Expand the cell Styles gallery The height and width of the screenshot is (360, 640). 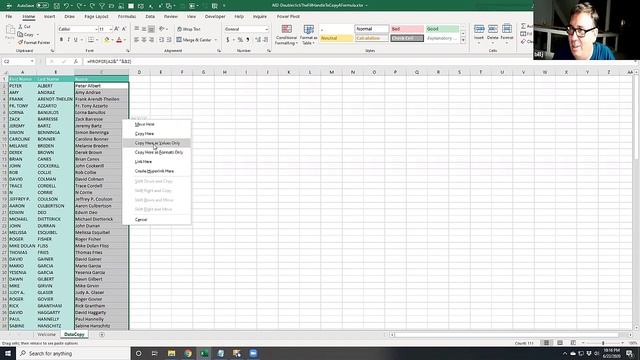click(463, 41)
